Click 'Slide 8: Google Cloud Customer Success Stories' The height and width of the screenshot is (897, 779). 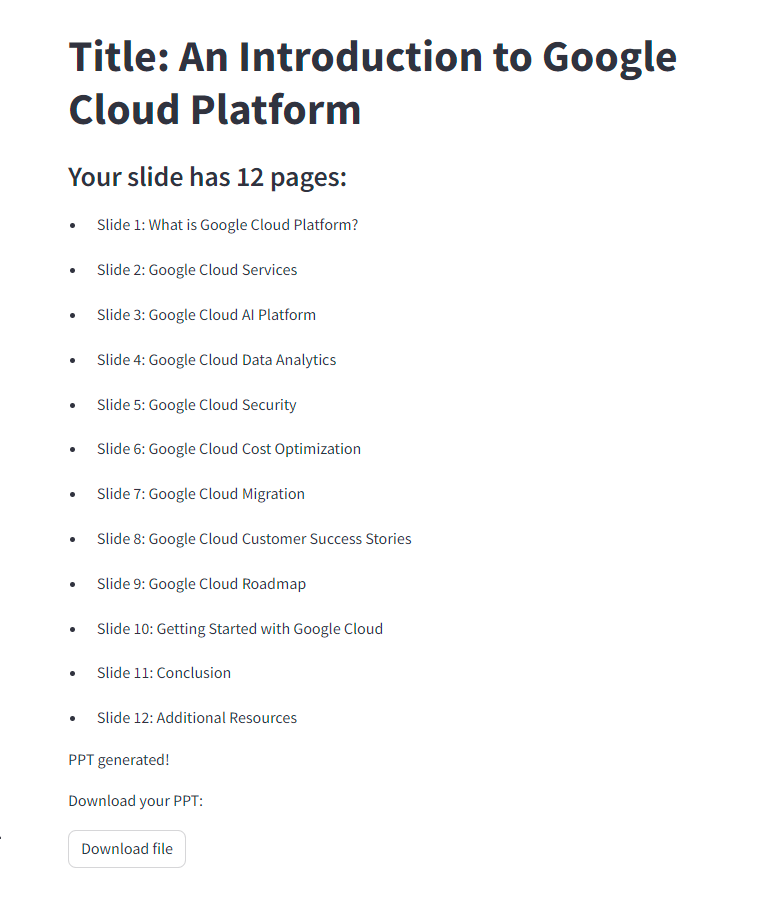click(255, 539)
